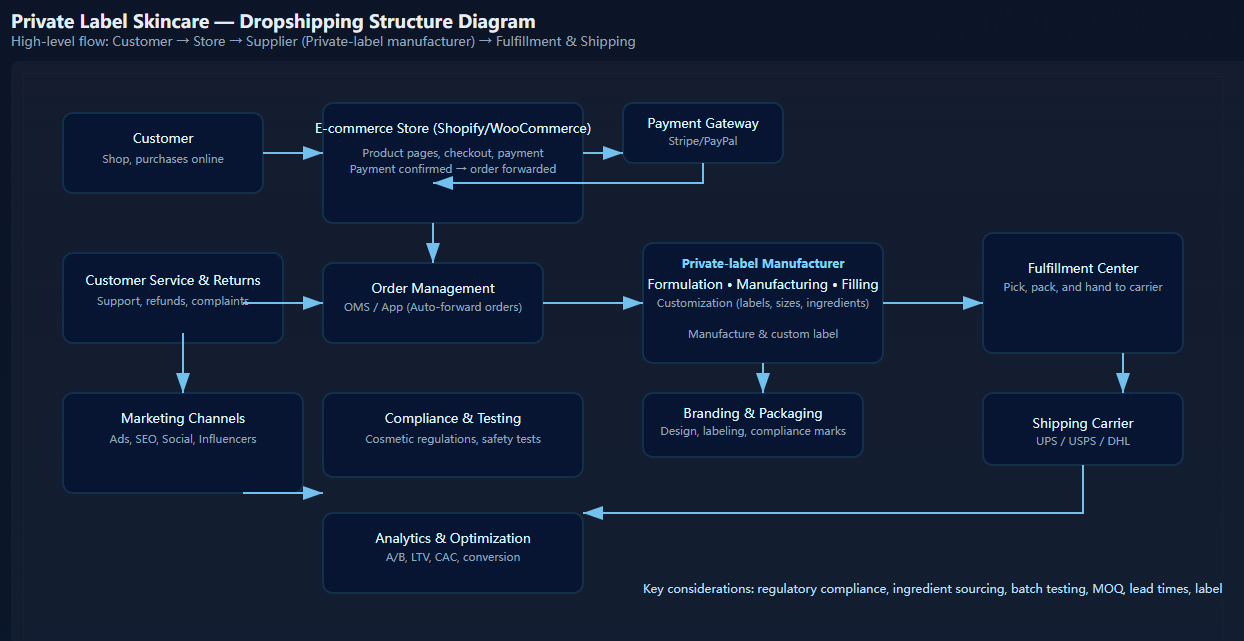
Task: Select the arrowhead pointing into Payment Gateway
Action: (x=614, y=153)
